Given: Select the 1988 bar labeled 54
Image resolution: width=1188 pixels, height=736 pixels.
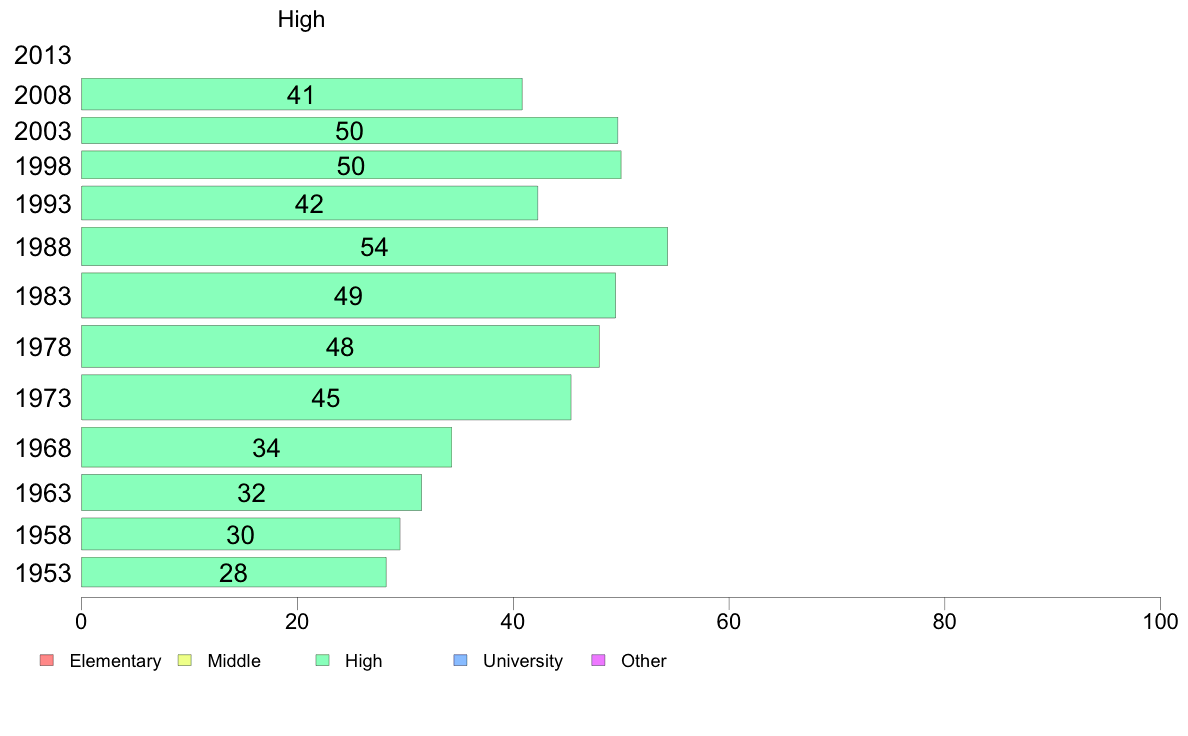Looking at the screenshot, I should click(374, 246).
